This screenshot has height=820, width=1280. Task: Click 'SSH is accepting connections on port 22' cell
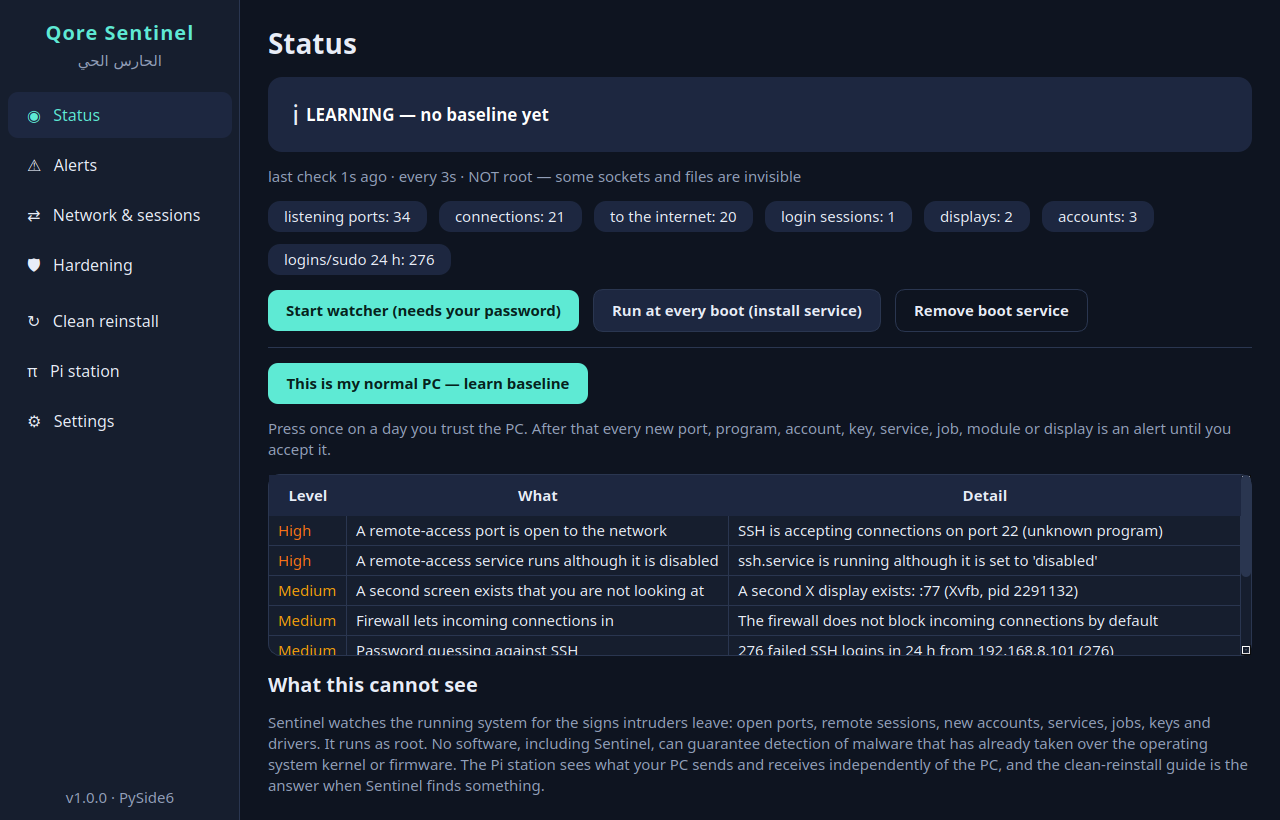(x=985, y=531)
